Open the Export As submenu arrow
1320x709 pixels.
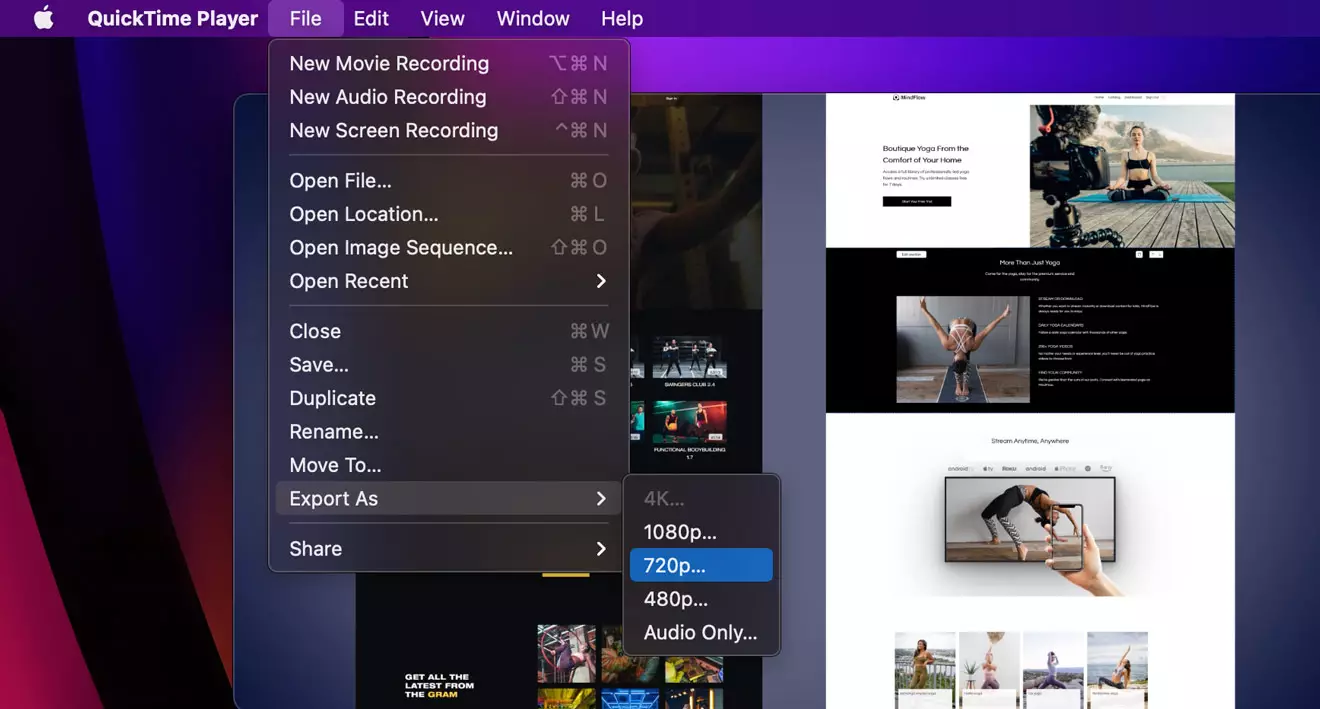click(600, 498)
